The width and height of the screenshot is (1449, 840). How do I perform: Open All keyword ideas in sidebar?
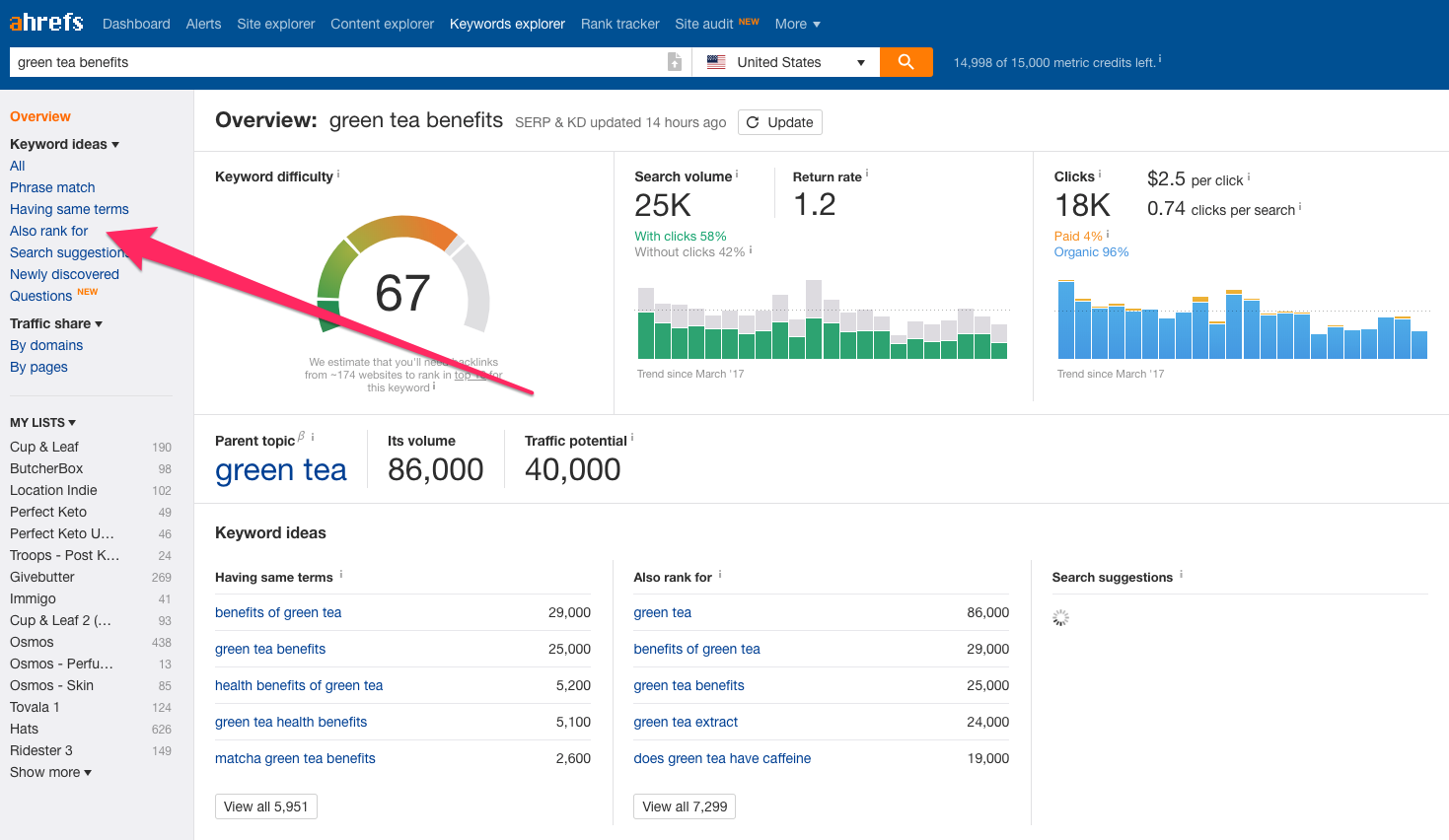click(x=18, y=166)
